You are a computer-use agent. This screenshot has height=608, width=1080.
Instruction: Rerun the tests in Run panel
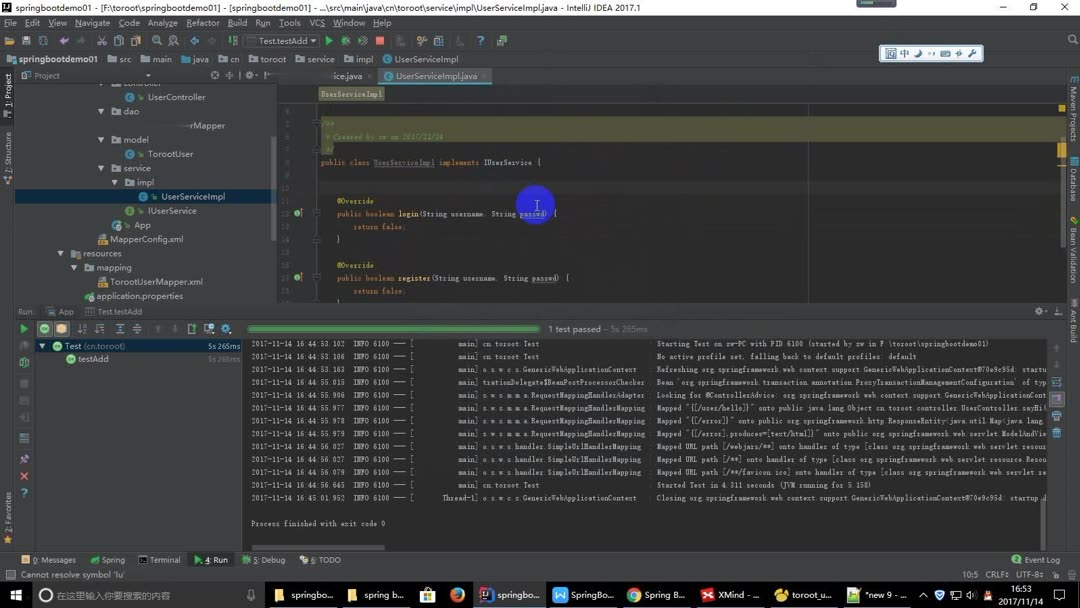[x=24, y=328]
